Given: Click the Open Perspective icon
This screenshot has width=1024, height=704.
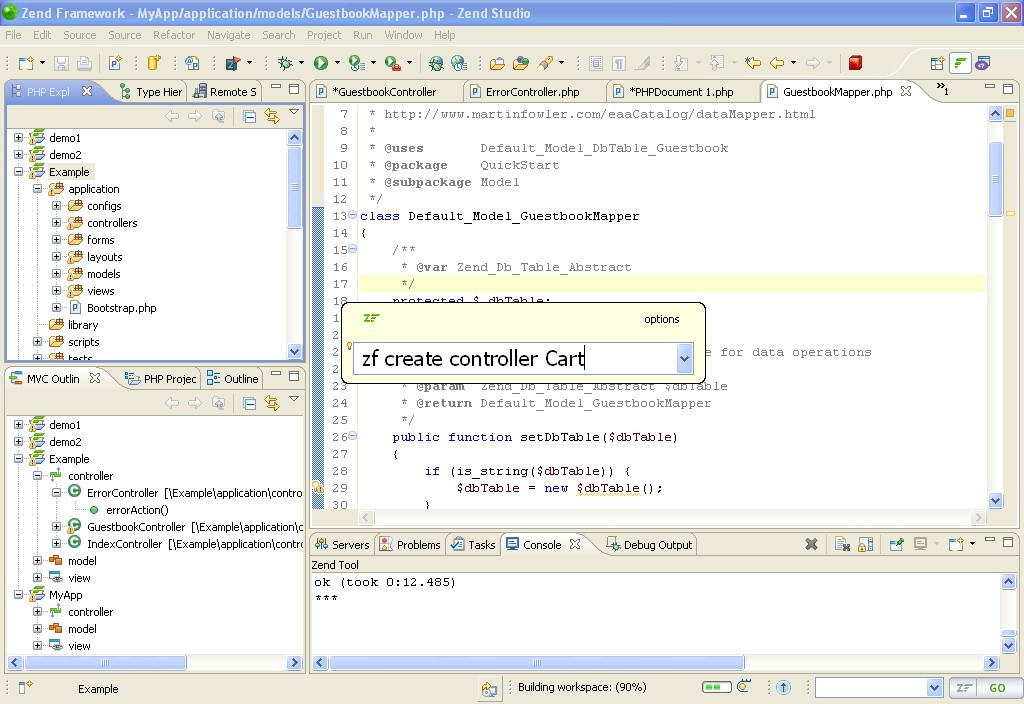Looking at the screenshot, I should point(937,63).
